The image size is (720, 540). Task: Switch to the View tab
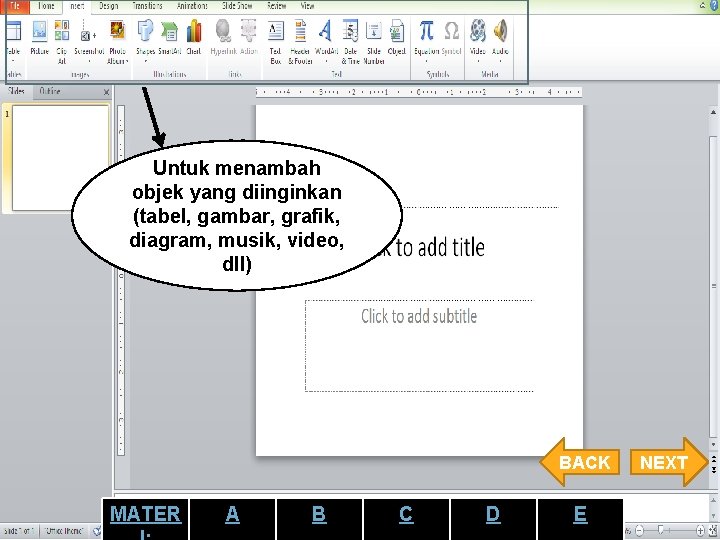pyautogui.click(x=307, y=6)
